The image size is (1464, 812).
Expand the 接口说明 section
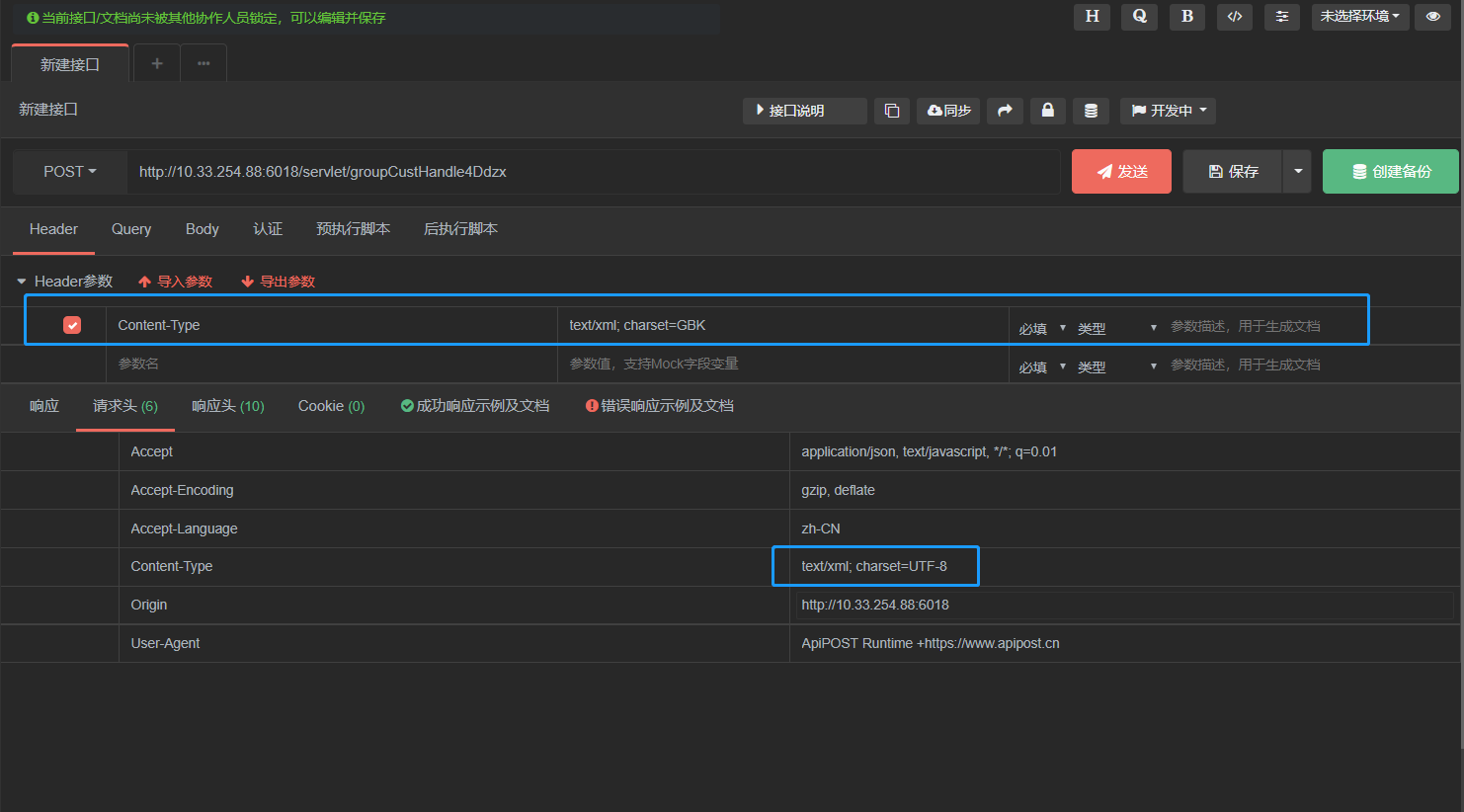805,111
